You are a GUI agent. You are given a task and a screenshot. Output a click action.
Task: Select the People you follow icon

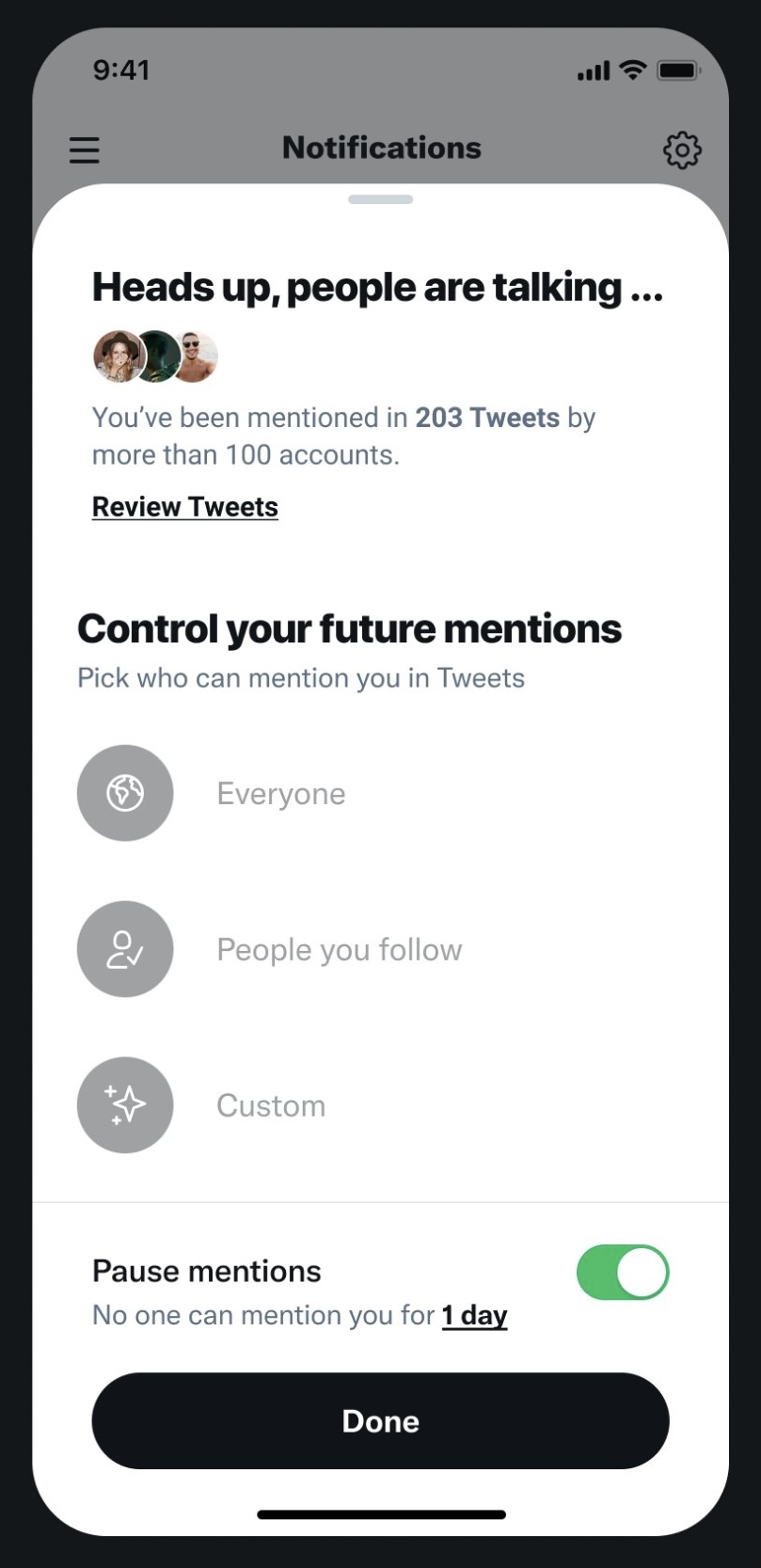[125, 949]
